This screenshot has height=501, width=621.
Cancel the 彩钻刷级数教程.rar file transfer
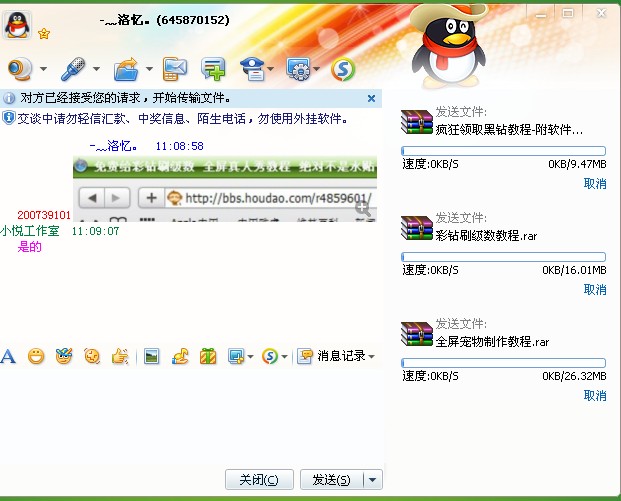click(x=595, y=290)
